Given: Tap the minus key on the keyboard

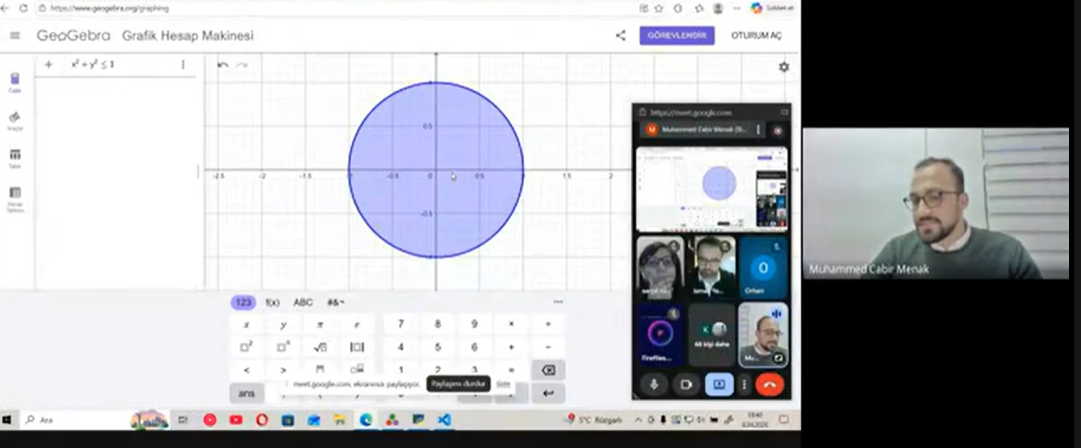Looking at the screenshot, I should (548, 347).
